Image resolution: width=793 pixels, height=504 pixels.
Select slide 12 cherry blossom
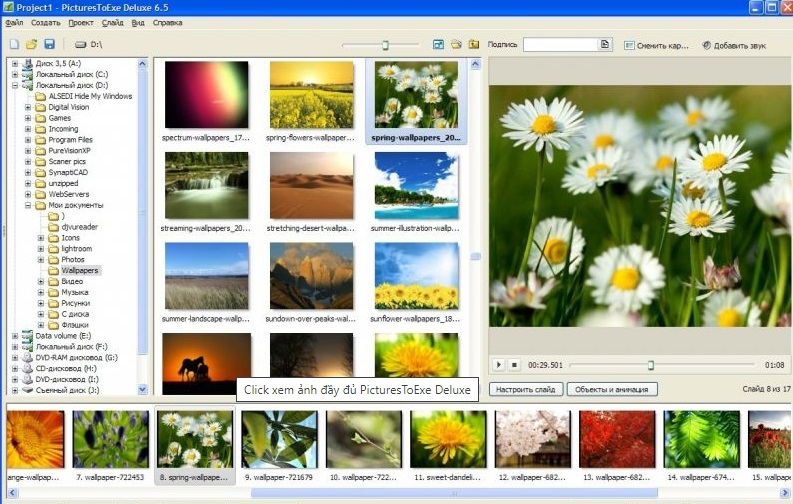[533, 439]
